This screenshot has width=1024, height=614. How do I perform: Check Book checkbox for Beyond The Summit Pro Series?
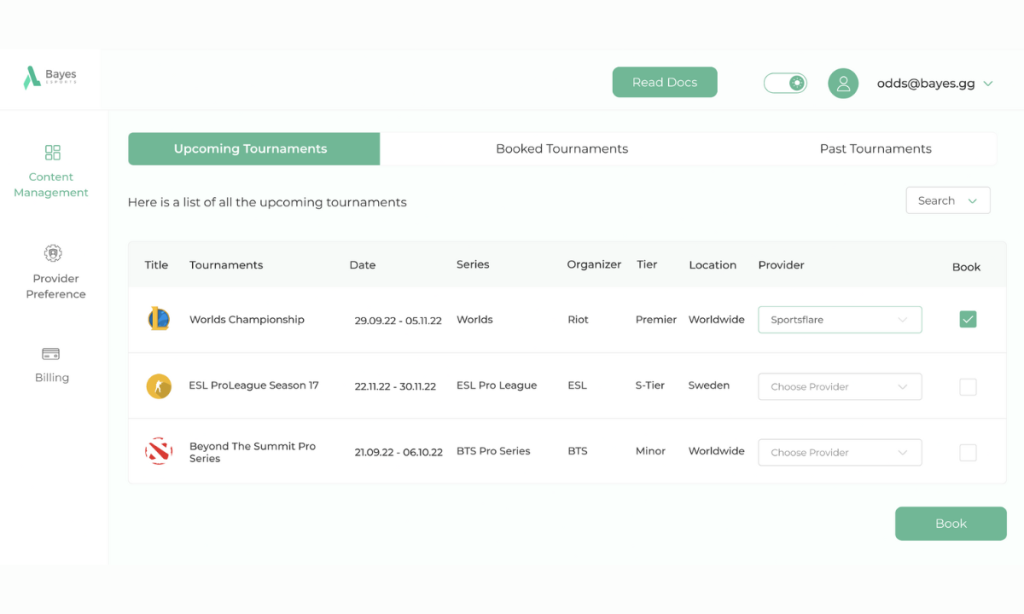point(968,452)
